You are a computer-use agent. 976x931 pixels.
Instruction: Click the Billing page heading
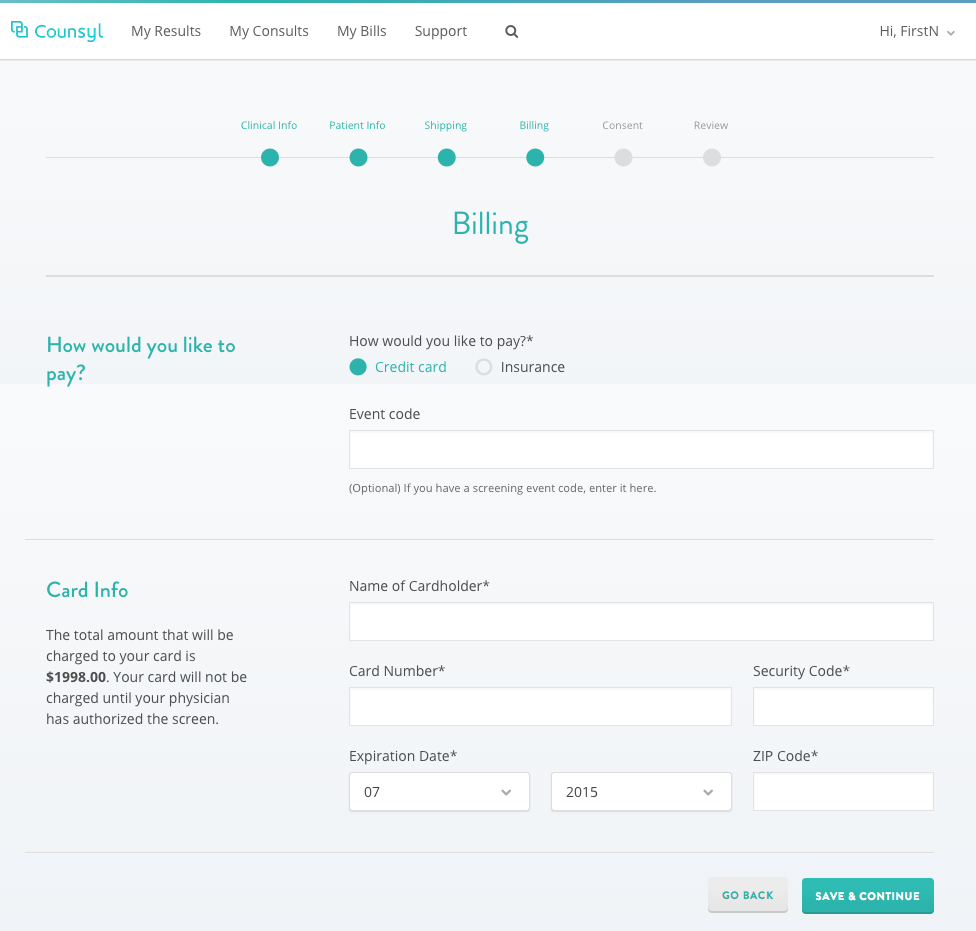(490, 225)
